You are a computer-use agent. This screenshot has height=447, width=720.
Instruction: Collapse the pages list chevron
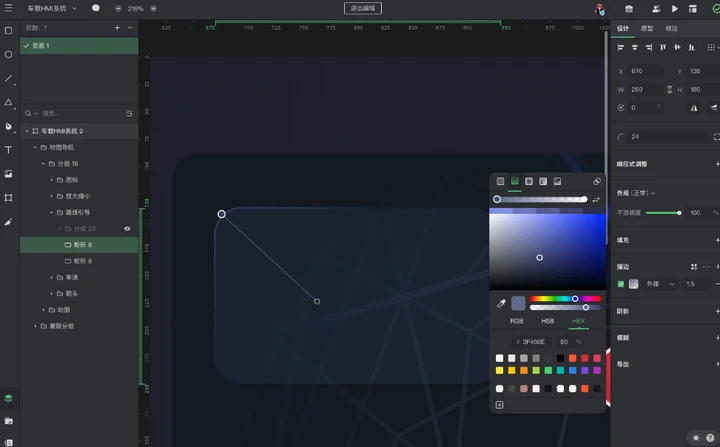coord(130,28)
